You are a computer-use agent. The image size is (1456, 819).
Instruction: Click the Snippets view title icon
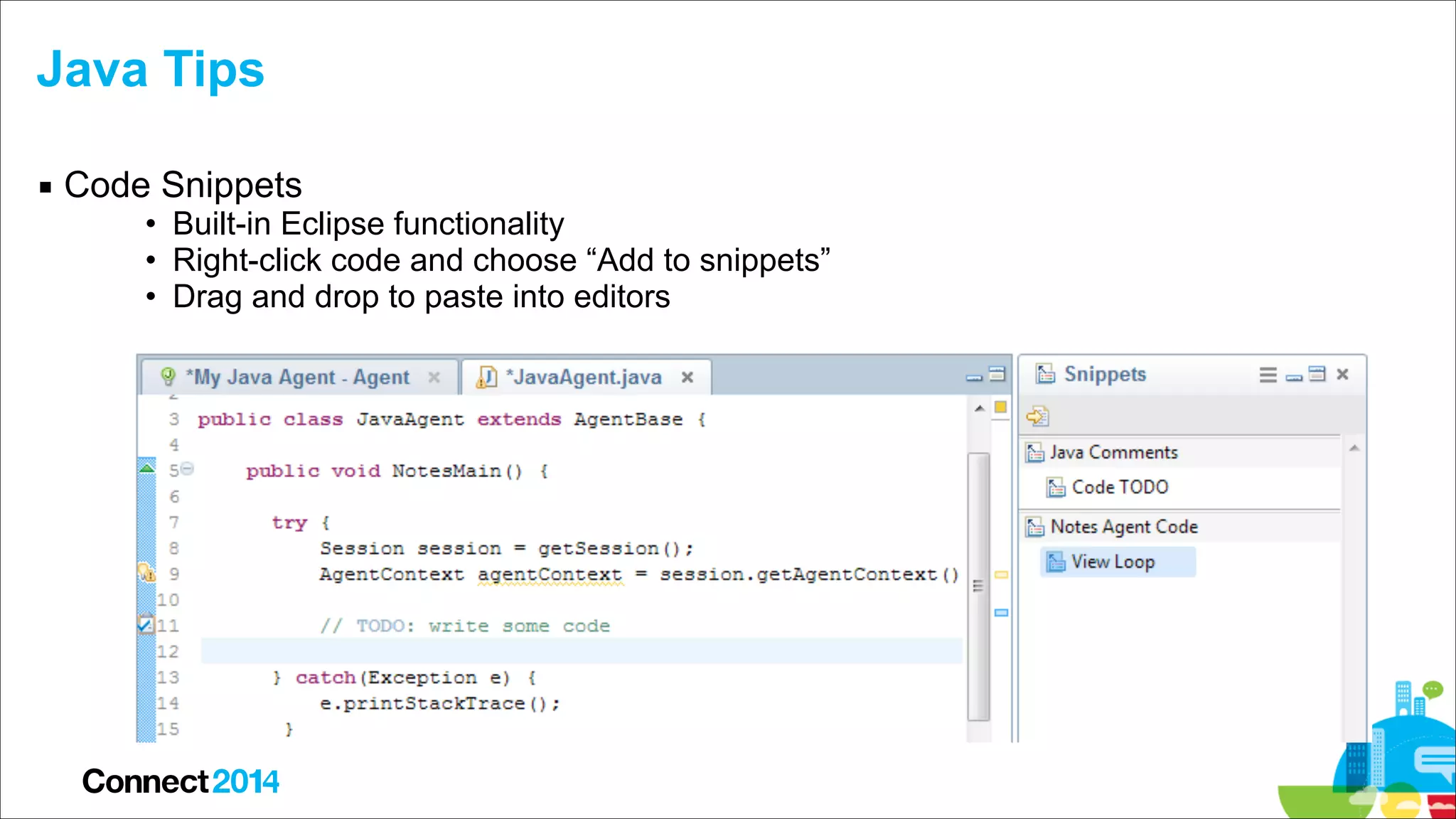pyautogui.click(x=1046, y=374)
